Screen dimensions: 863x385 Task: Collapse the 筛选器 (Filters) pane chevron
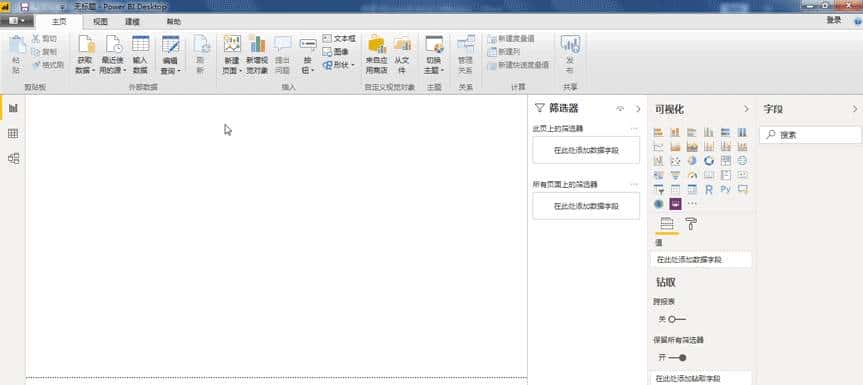pos(638,109)
